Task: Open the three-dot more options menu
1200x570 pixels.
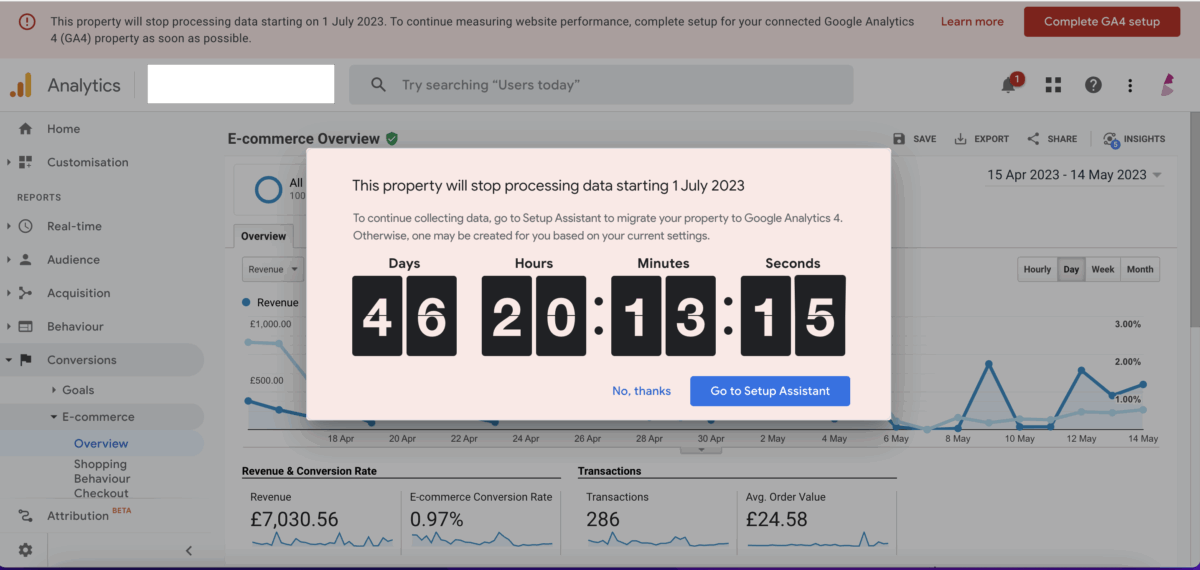Action: 1130,86
